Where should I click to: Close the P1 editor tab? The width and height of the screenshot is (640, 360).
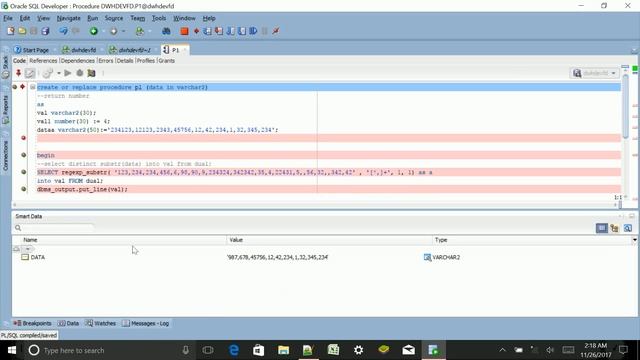pyautogui.click(x=184, y=50)
